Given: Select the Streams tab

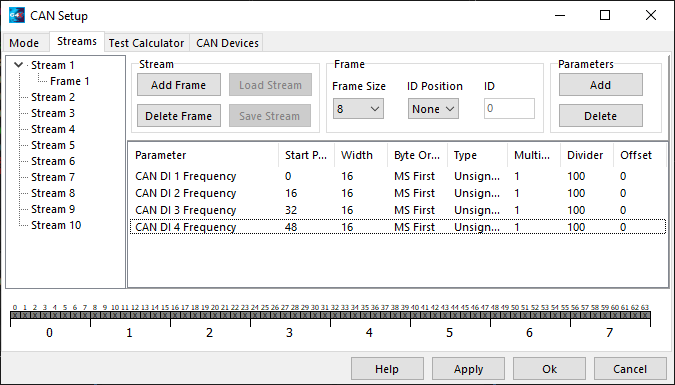Looking at the screenshot, I should coord(77,41).
